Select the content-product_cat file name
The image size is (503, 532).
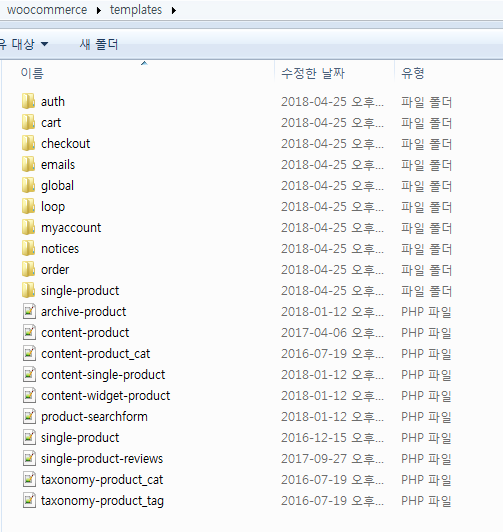point(96,354)
